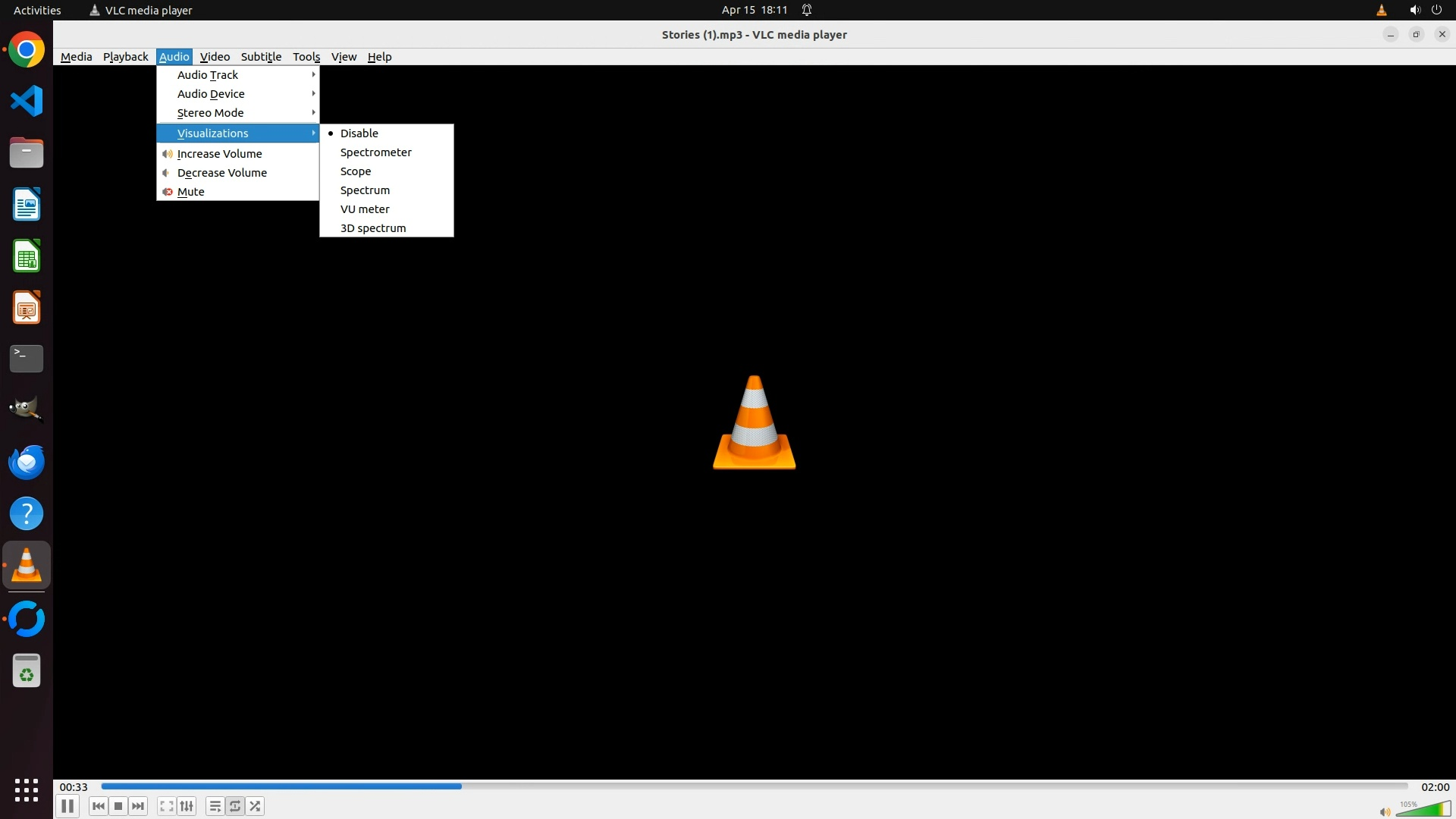This screenshot has height=819, width=1456.
Task: Adjust the volume slider at 105%
Action: pos(1424,810)
